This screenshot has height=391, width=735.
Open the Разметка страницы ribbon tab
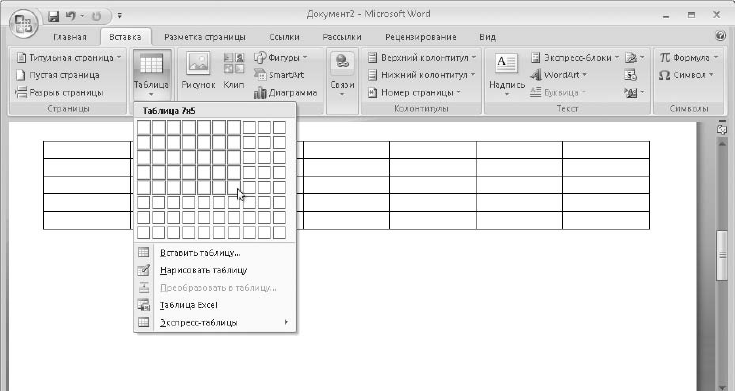click(x=204, y=37)
